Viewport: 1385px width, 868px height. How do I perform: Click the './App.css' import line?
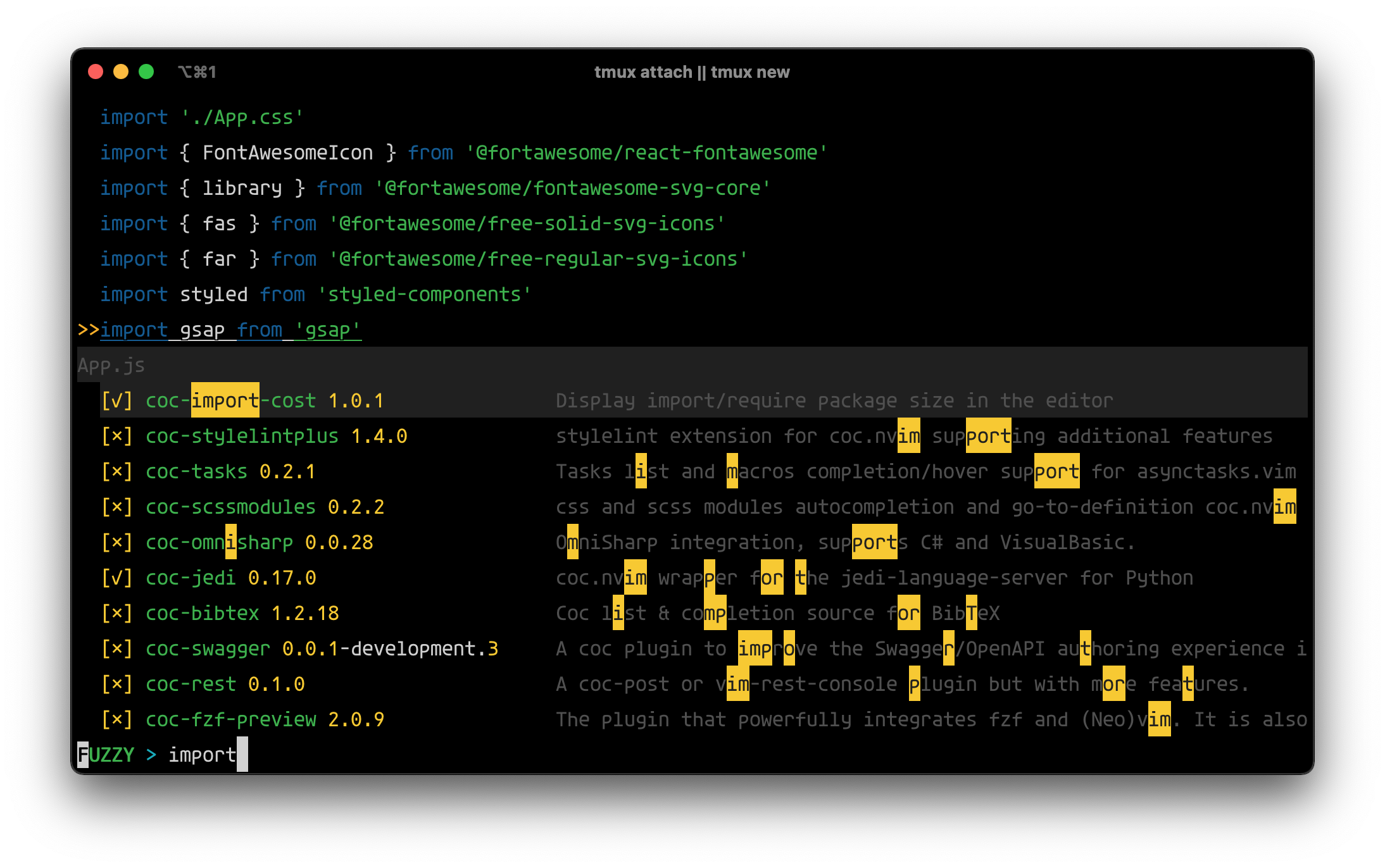pos(202,117)
